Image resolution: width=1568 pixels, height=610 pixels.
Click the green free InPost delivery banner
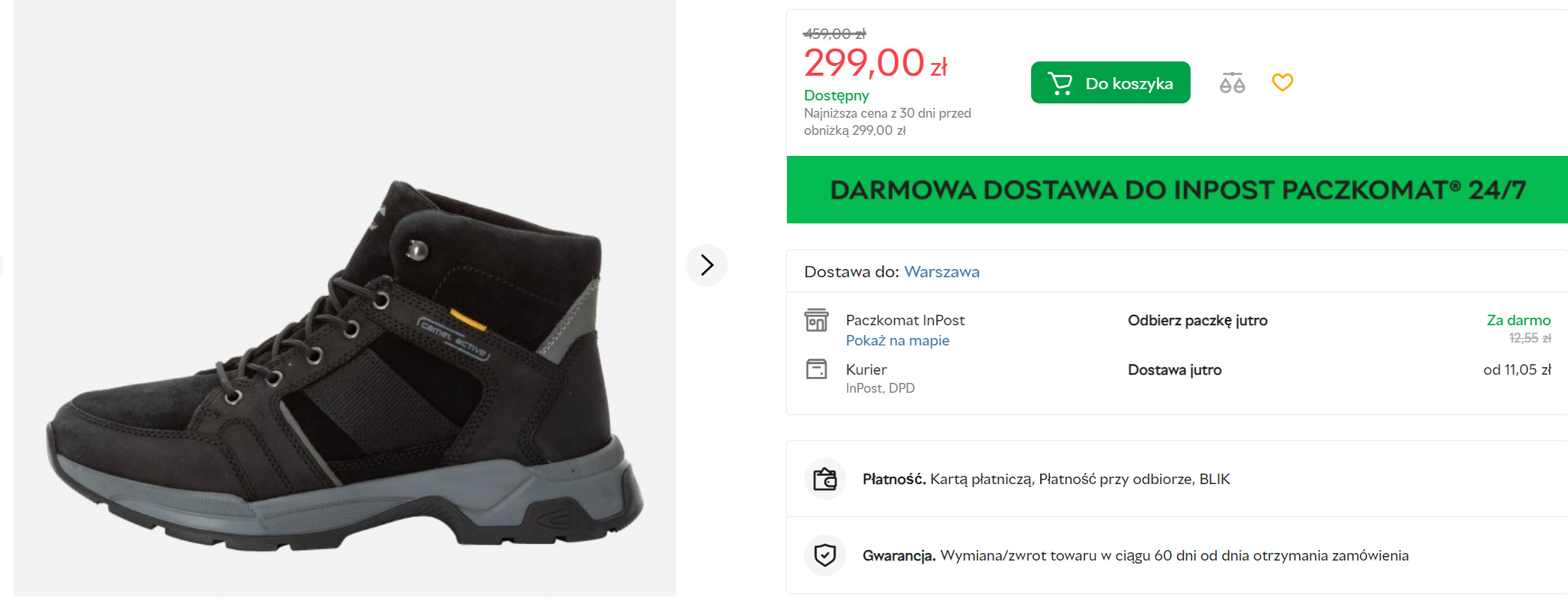[x=1177, y=190]
